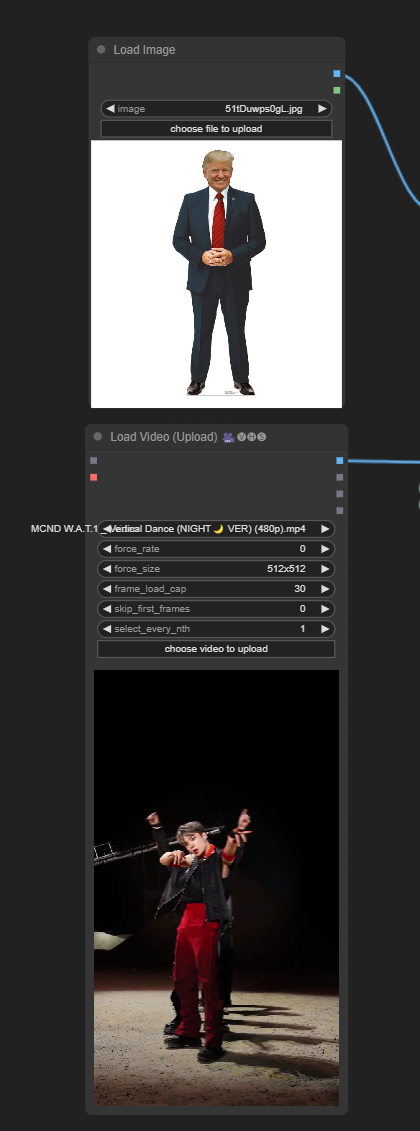Collapse the Load Video (Upload) node dot
The height and width of the screenshot is (1131, 420).
point(98,436)
